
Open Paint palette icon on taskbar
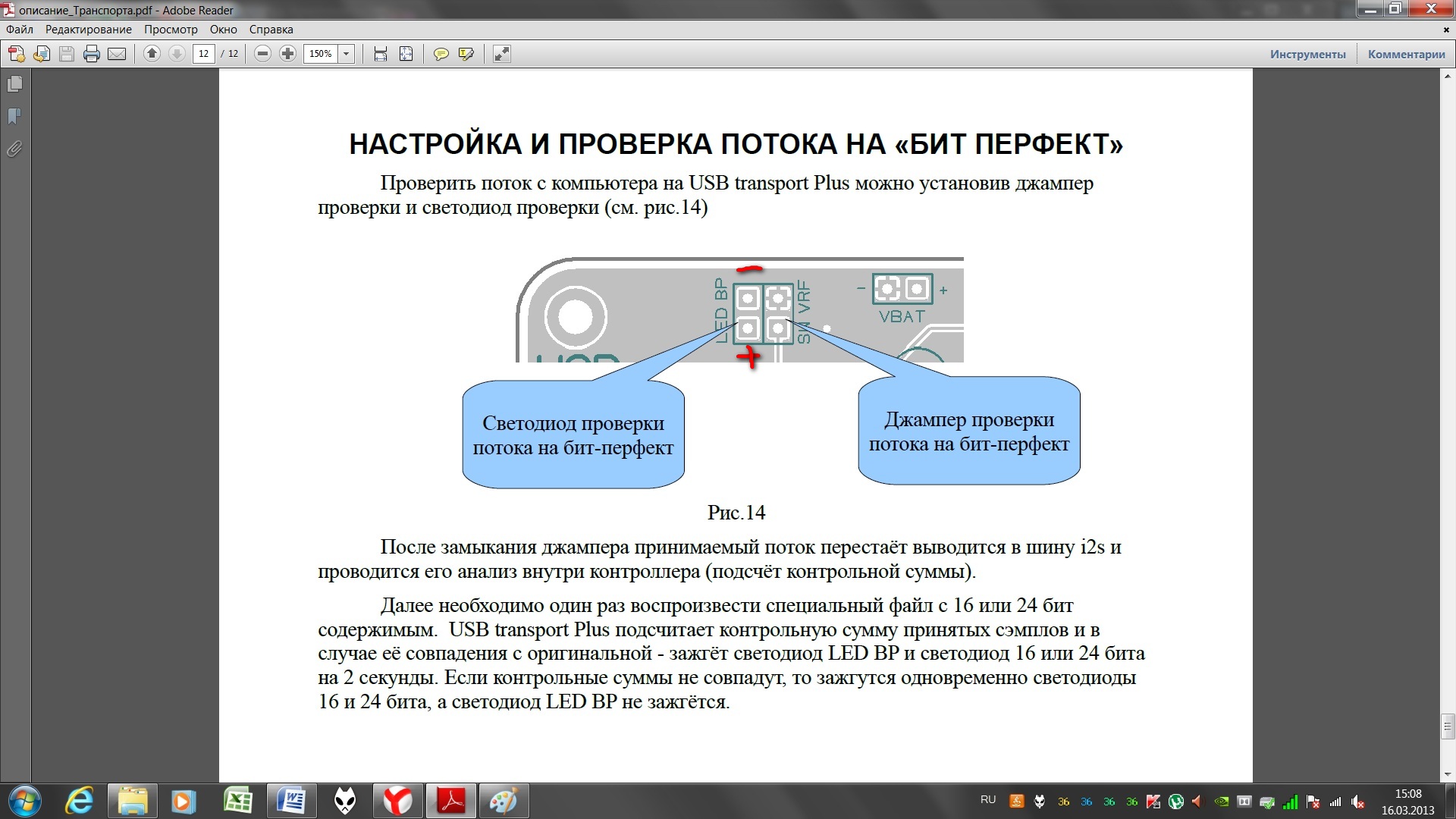(504, 801)
